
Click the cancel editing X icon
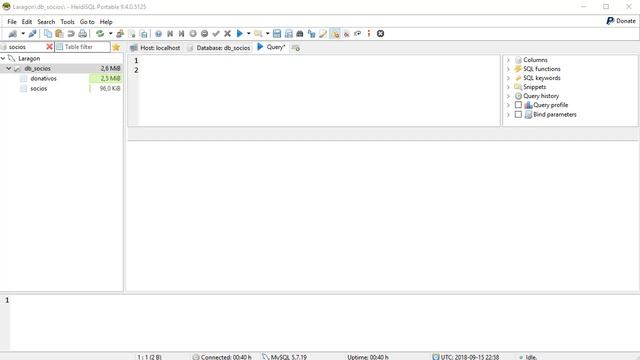227,34
